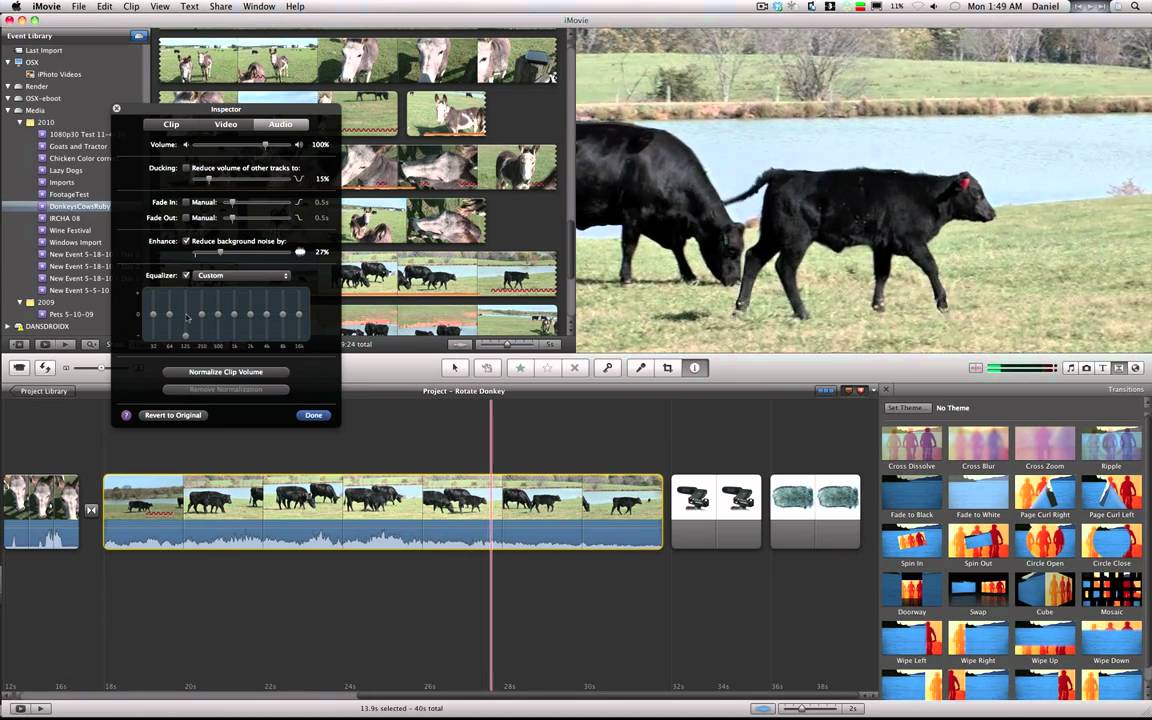Select the Audio tab in Inspector

pos(281,124)
